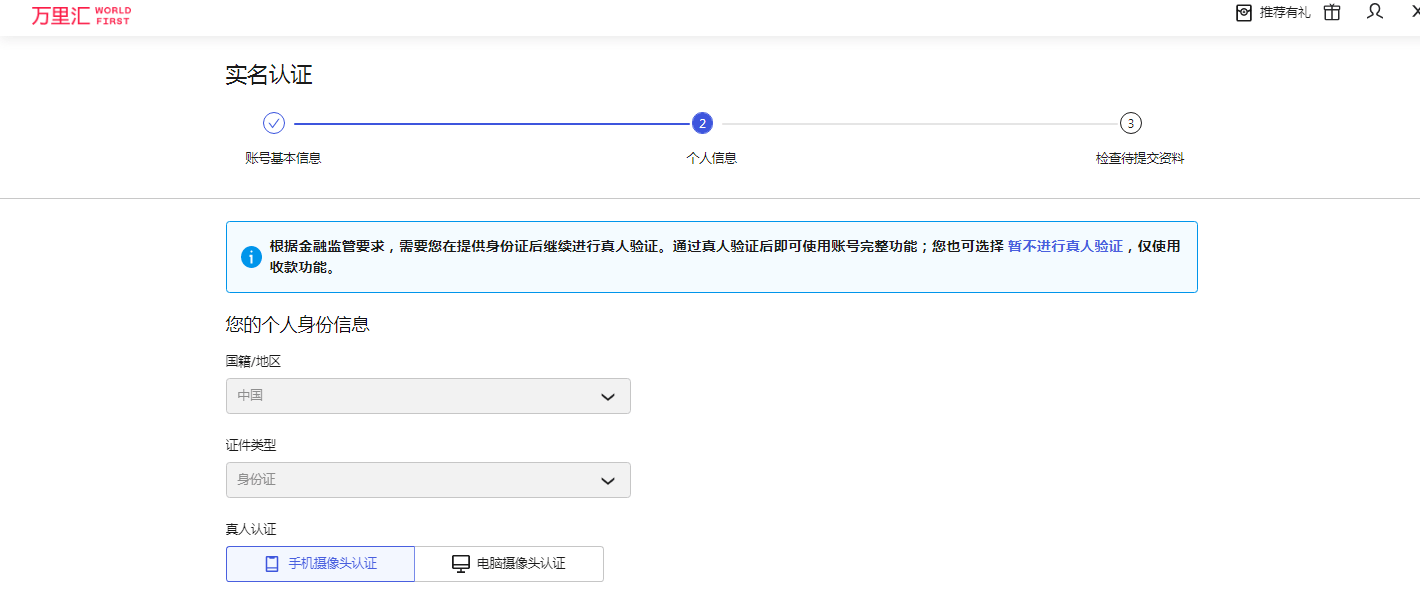The image size is (1420, 600).
Task: Click the 实名认证 page heading
Action: click(269, 75)
